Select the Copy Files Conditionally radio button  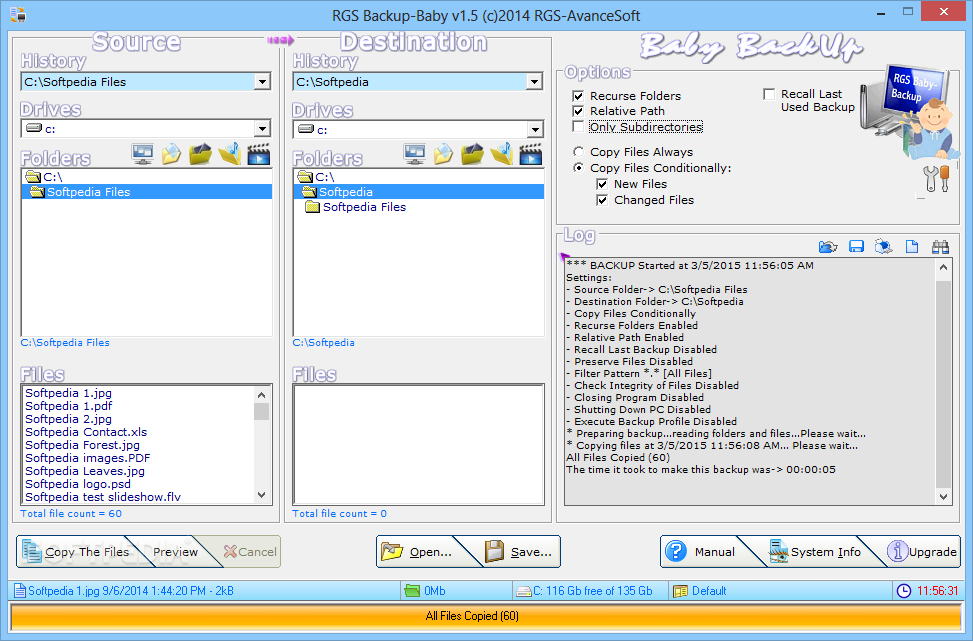(x=578, y=168)
